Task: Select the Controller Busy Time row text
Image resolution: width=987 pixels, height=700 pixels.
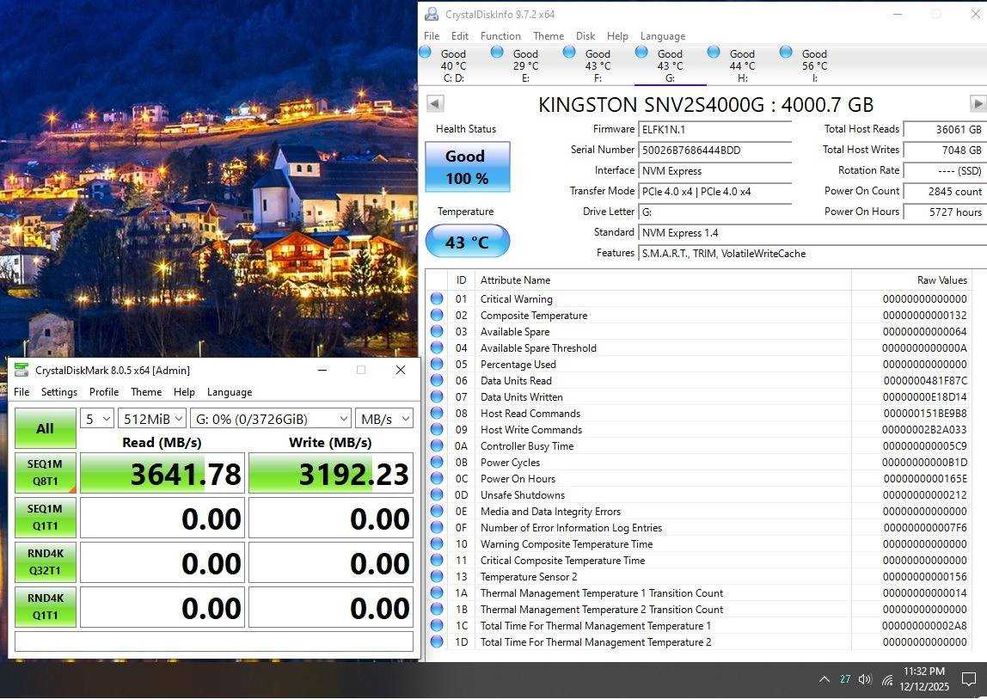Action: [x=527, y=446]
